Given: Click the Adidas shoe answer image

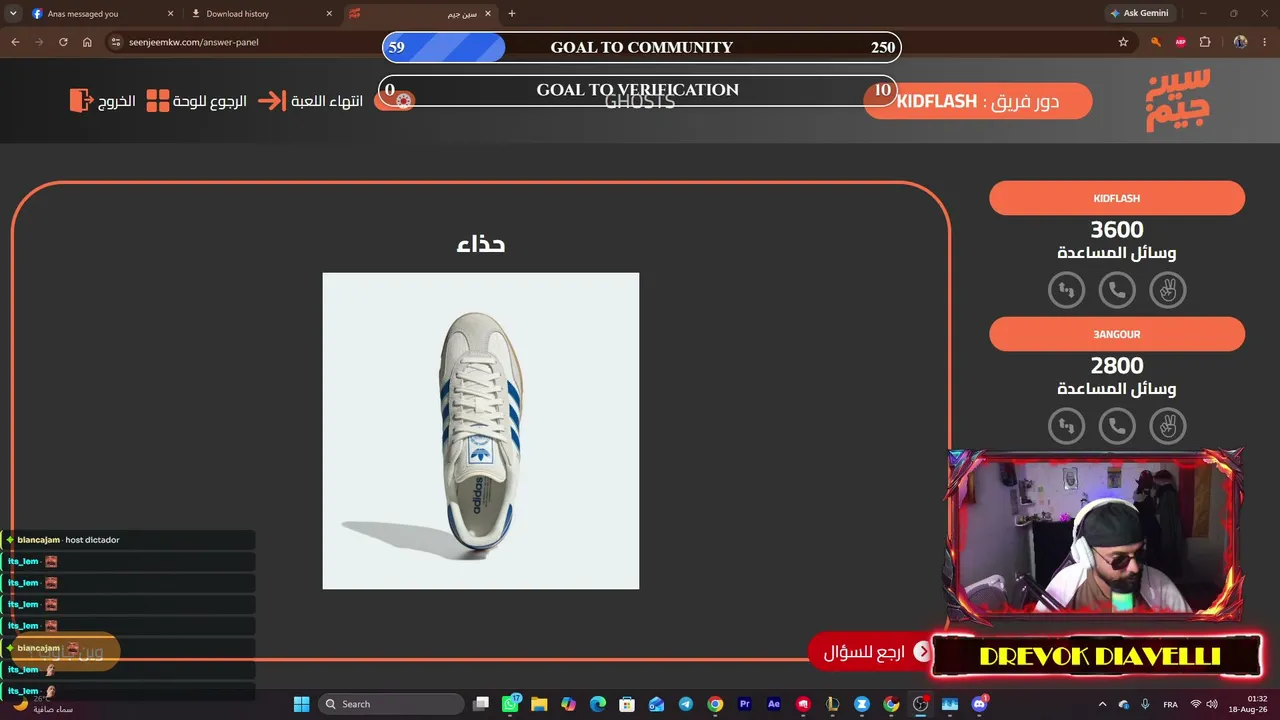Looking at the screenshot, I should pos(481,431).
